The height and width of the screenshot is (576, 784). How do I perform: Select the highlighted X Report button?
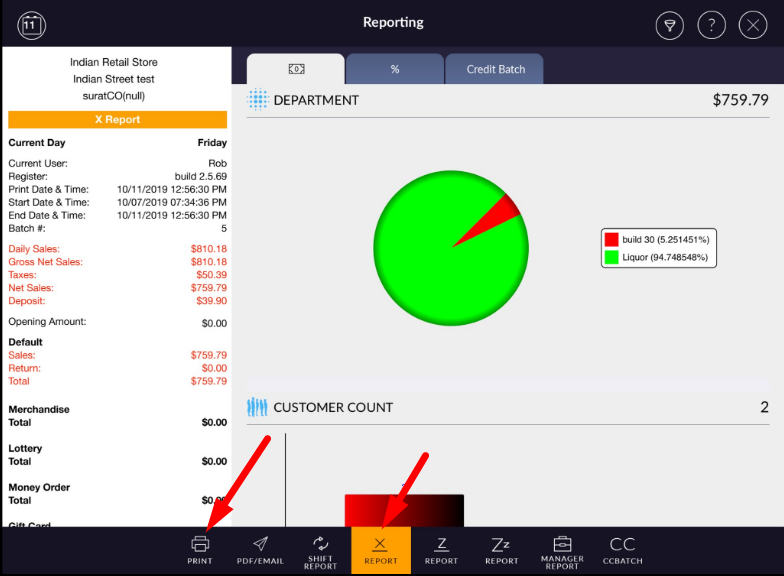click(380, 549)
